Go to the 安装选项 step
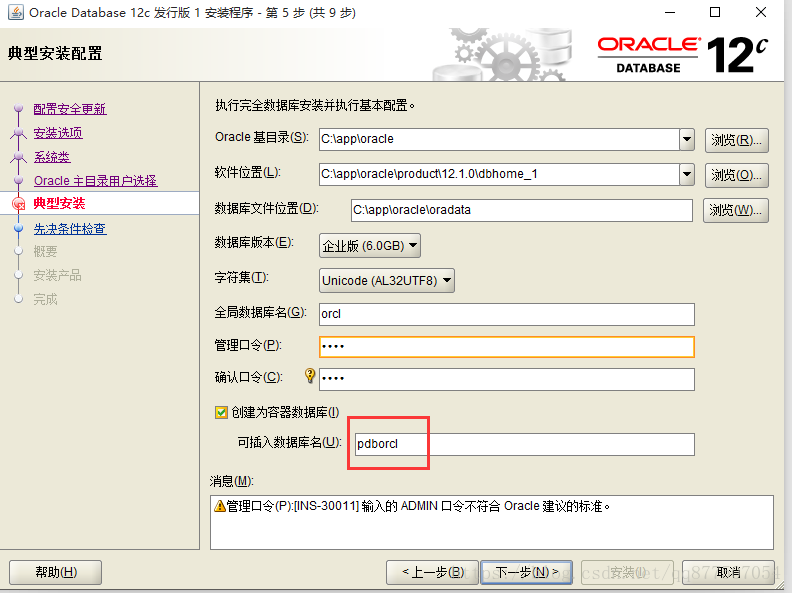Image resolution: width=792 pixels, height=593 pixels. 58,133
